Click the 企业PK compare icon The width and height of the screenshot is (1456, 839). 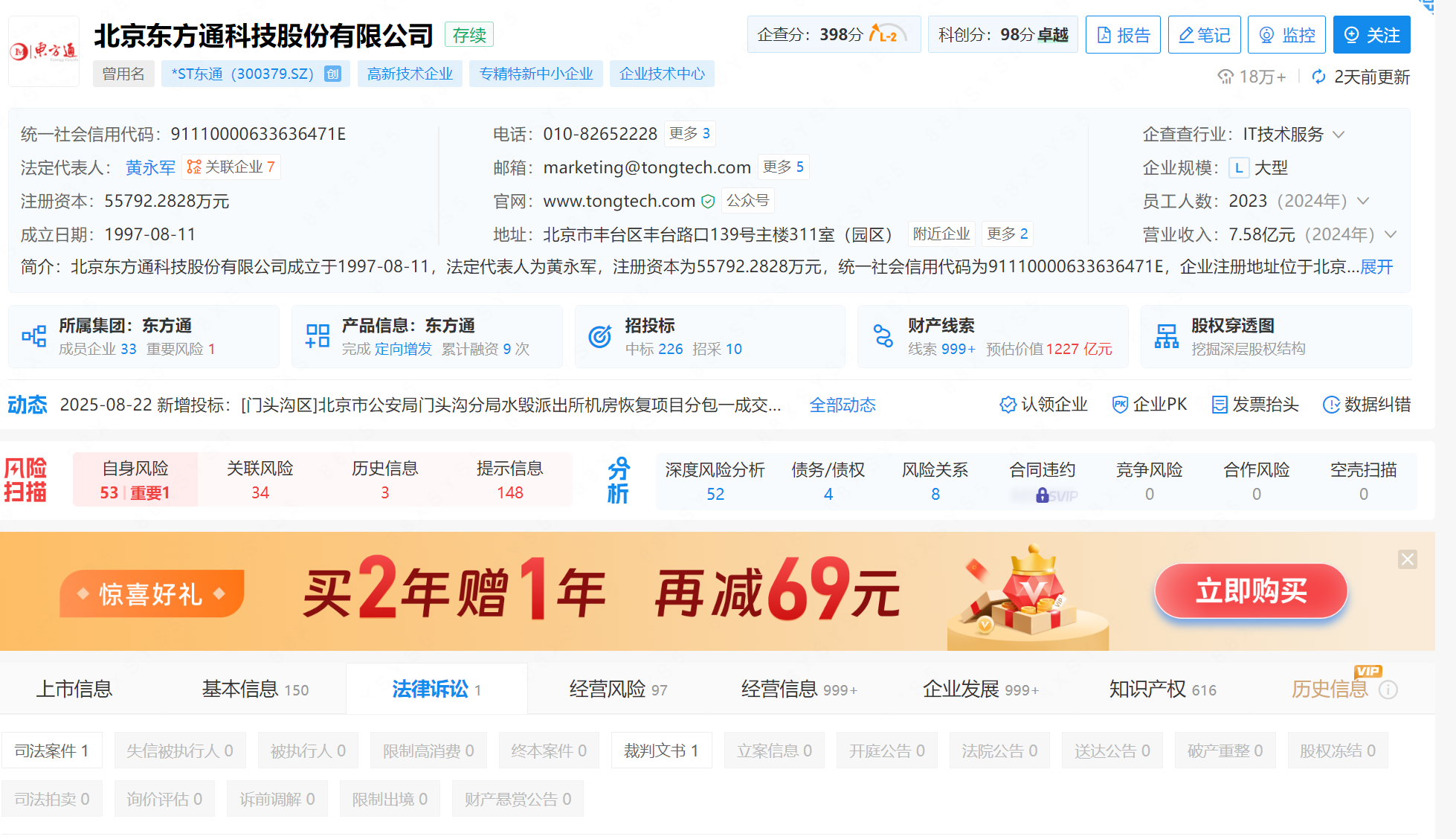click(x=1120, y=405)
